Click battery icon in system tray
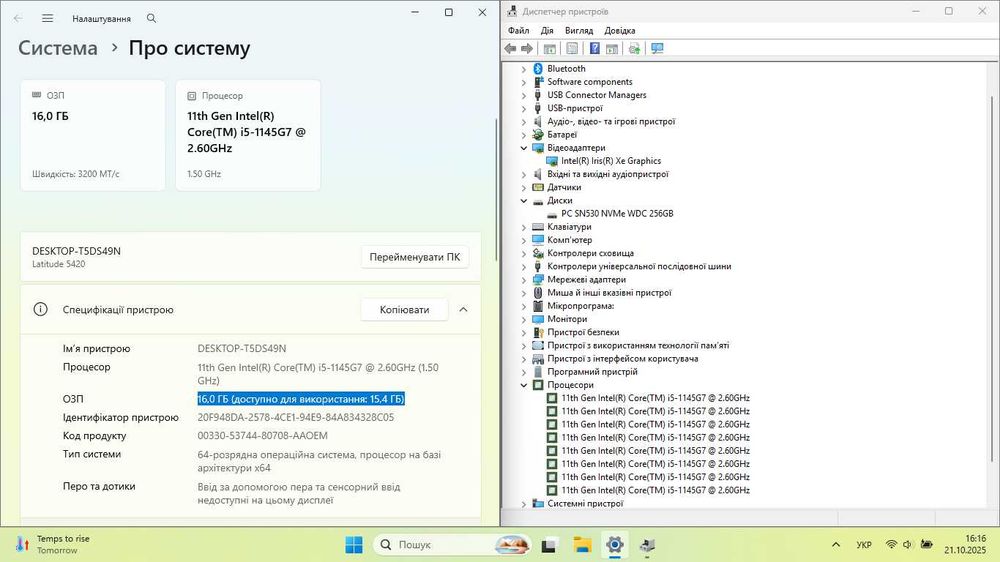Viewport: 1000px width, 562px height. (927, 544)
